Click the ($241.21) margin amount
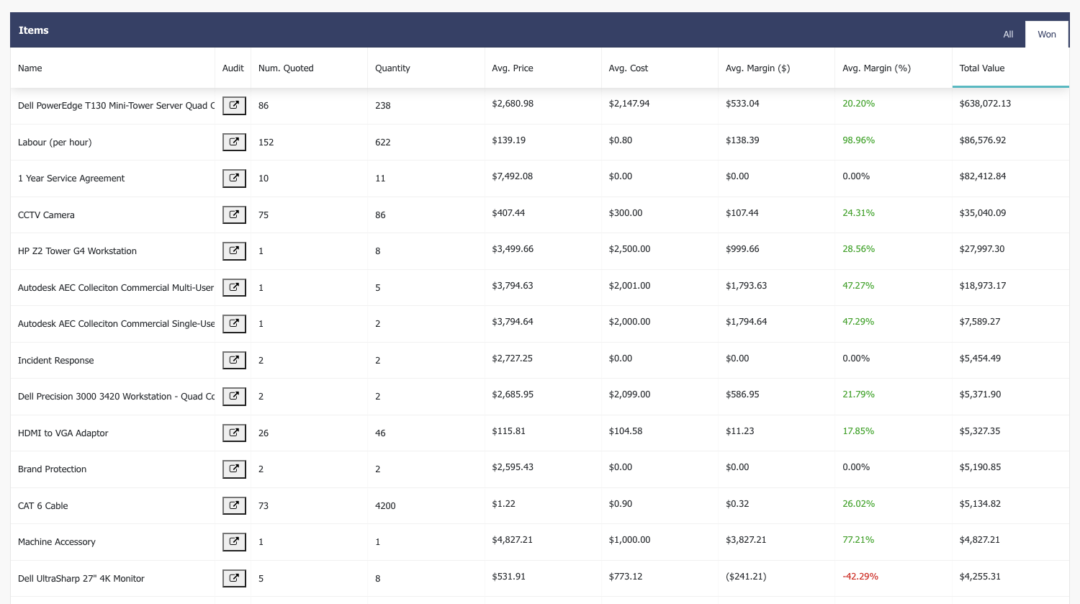Image resolution: width=1080 pixels, height=604 pixels. coord(746,576)
